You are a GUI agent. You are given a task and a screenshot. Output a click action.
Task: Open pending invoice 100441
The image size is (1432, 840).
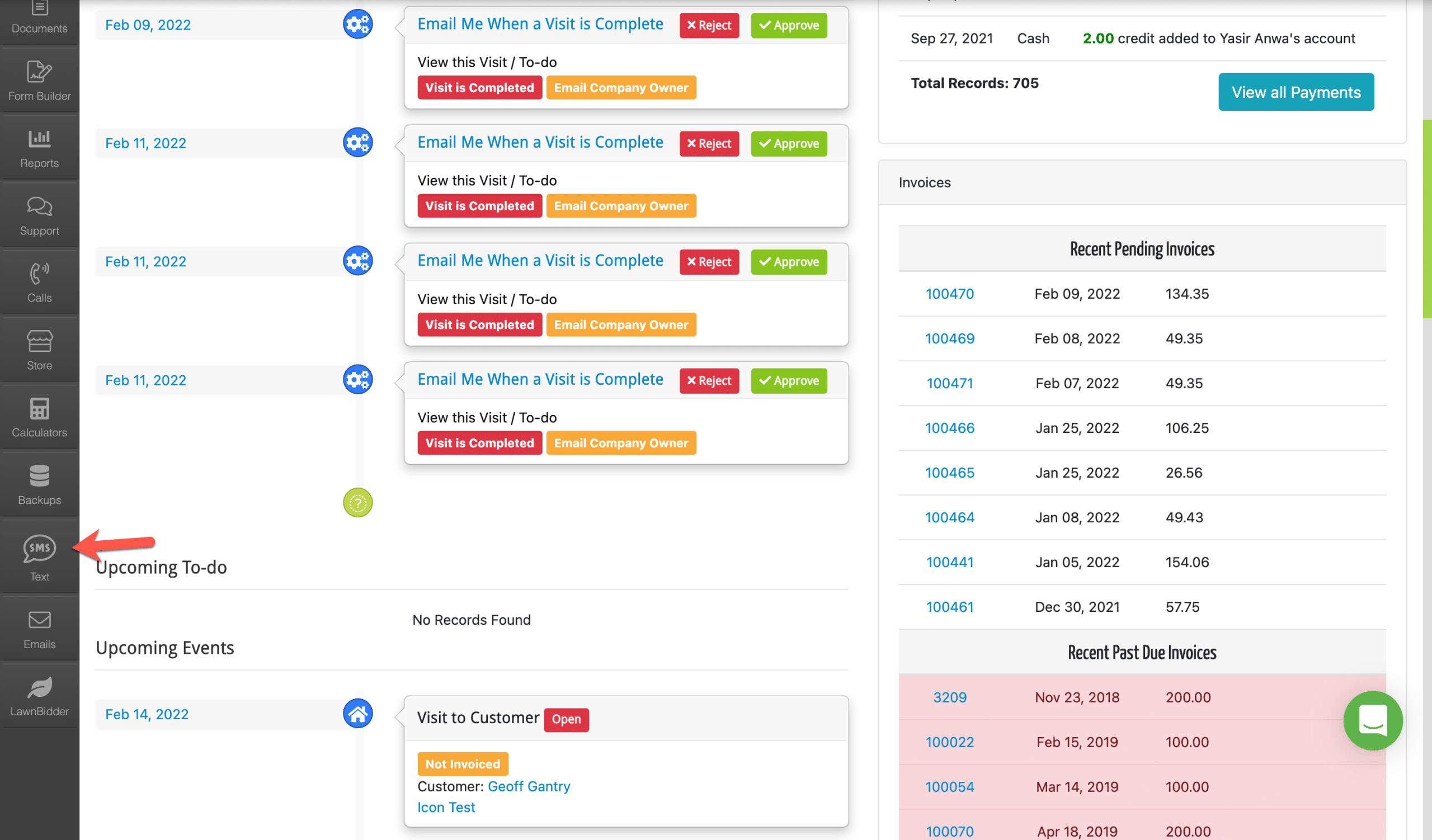(949, 562)
